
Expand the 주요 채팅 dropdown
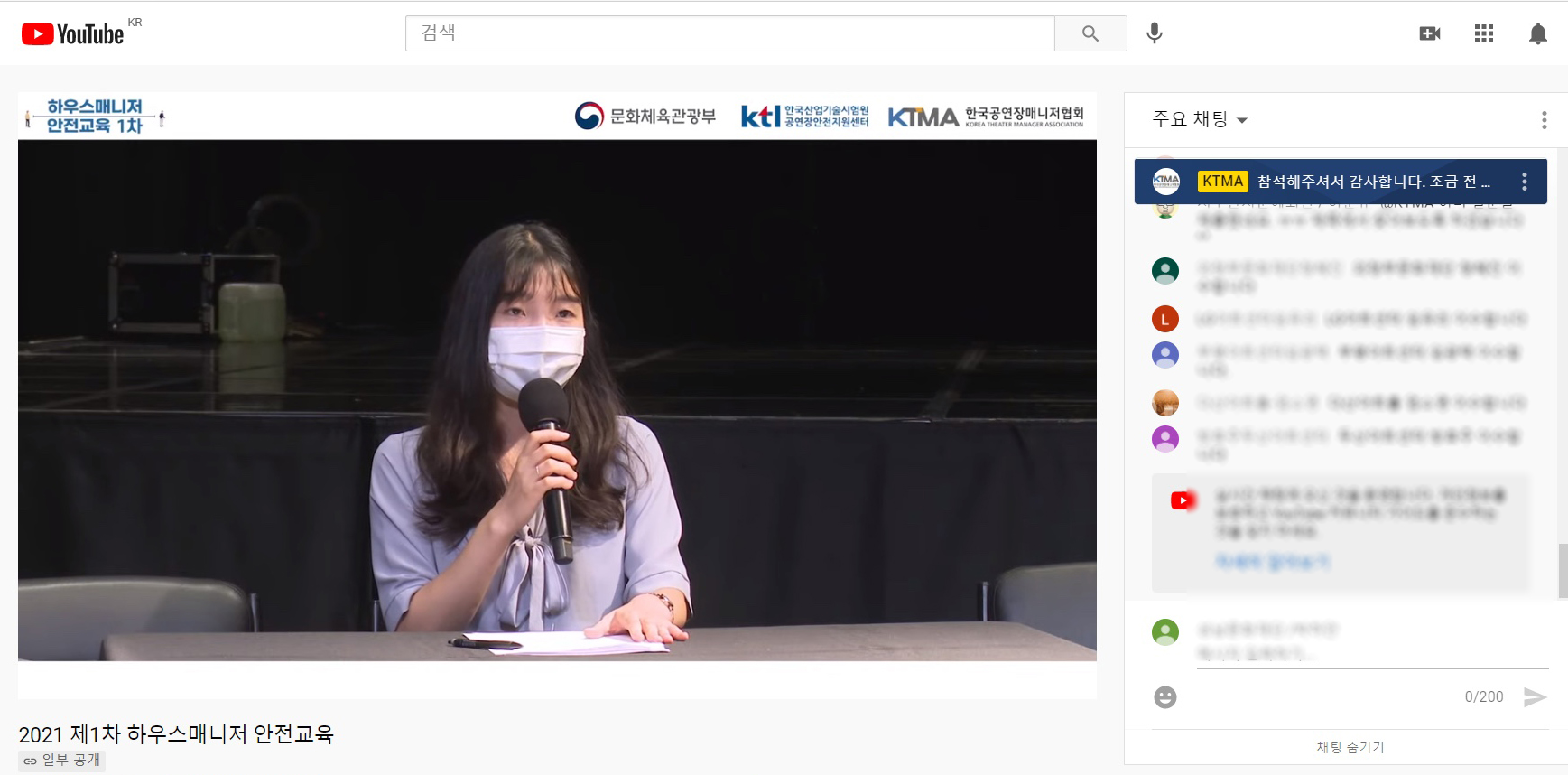coord(1200,119)
